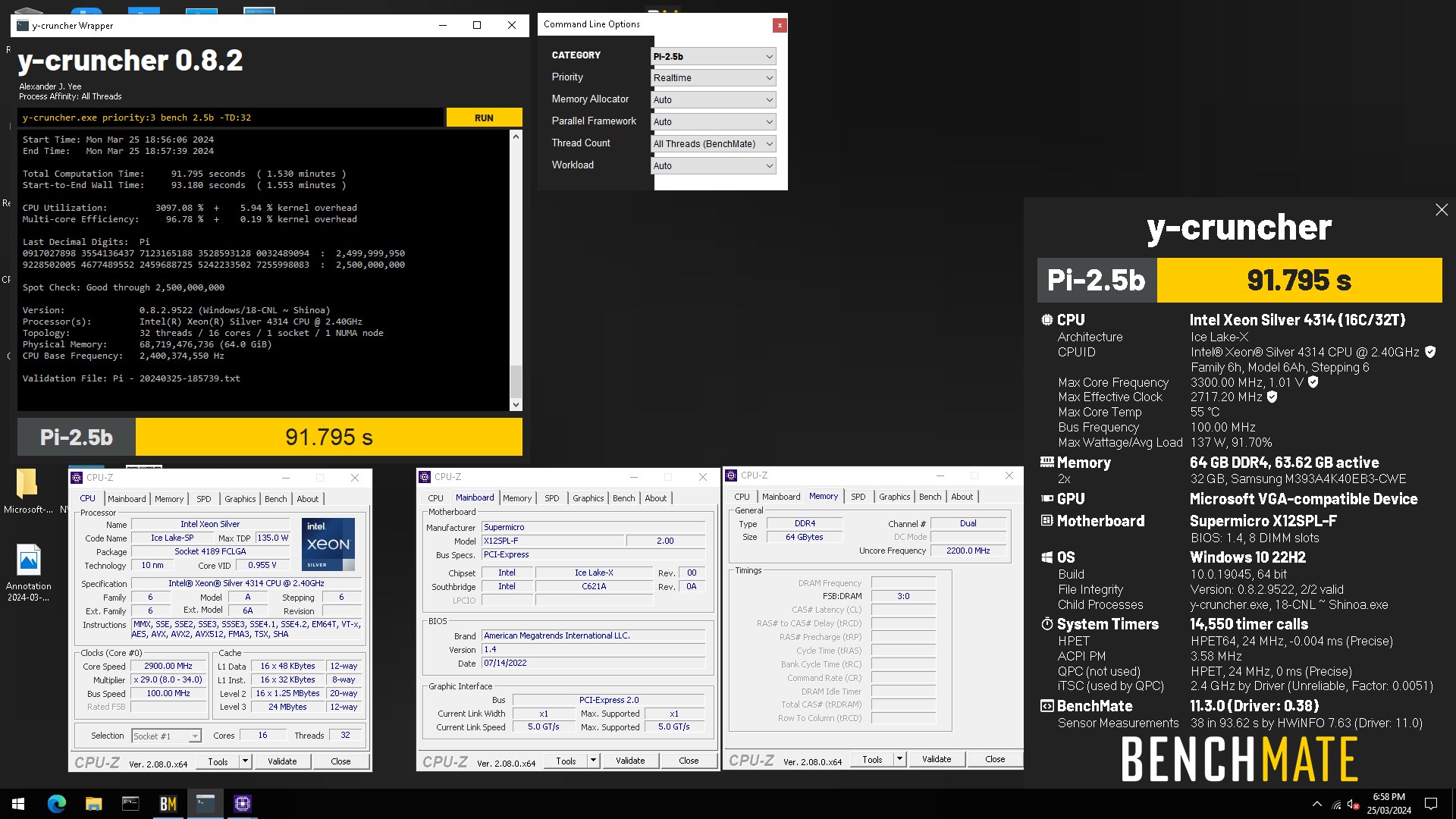Open the Socket #1 selection dropdown

coord(166,736)
